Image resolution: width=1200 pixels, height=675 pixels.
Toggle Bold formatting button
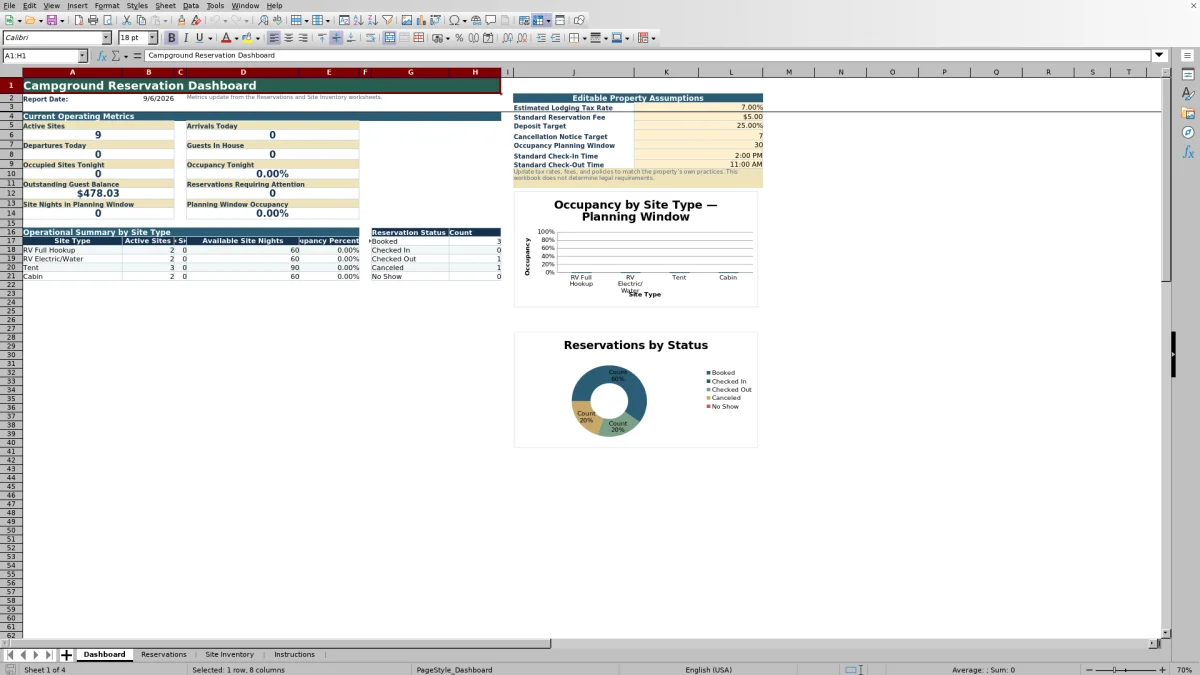pos(171,38)
